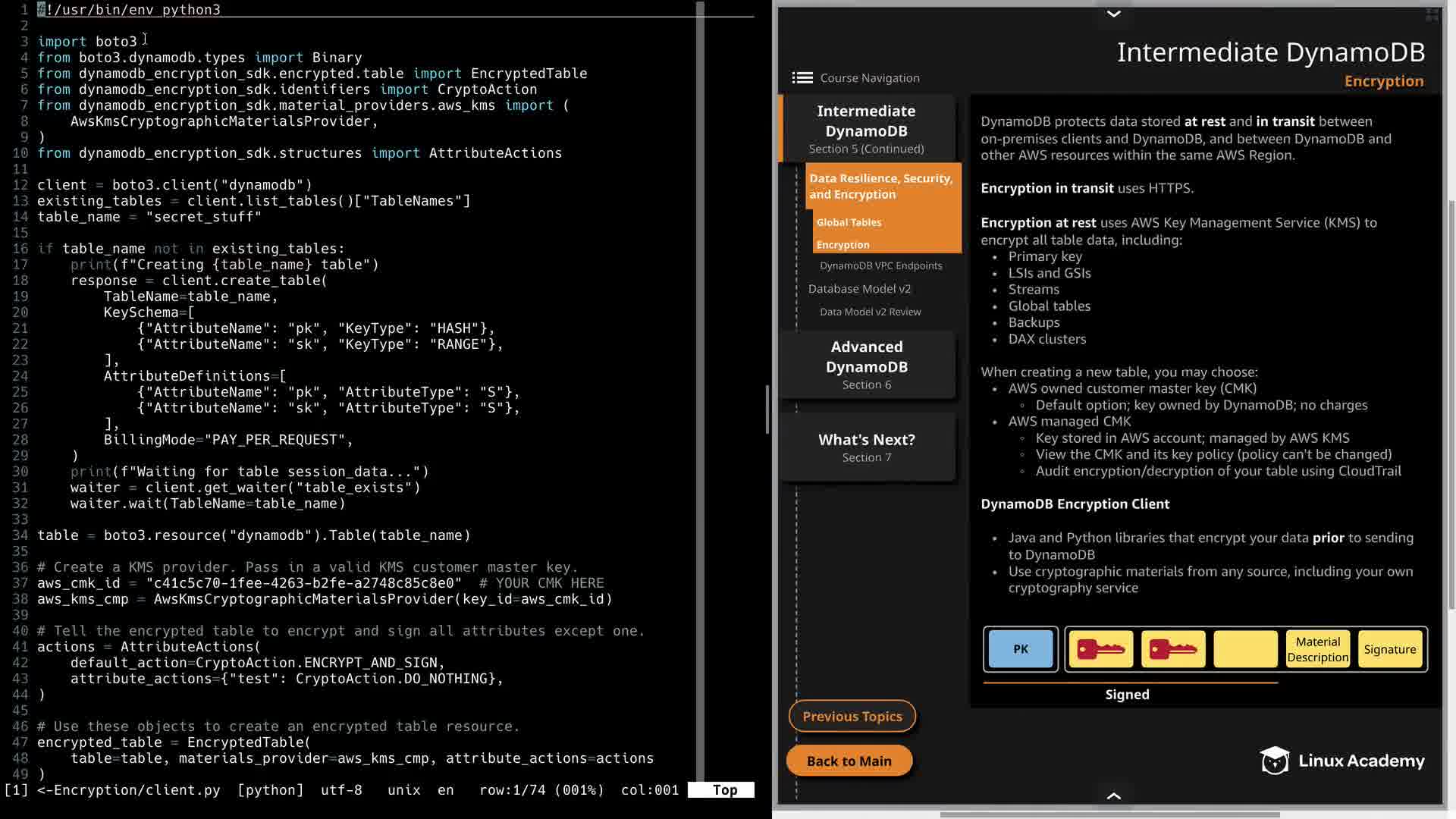Open Advanced DynamoDB Section 6
Image resolution: width=1456 pixels, height=819 pixels.
coord(866,365)
